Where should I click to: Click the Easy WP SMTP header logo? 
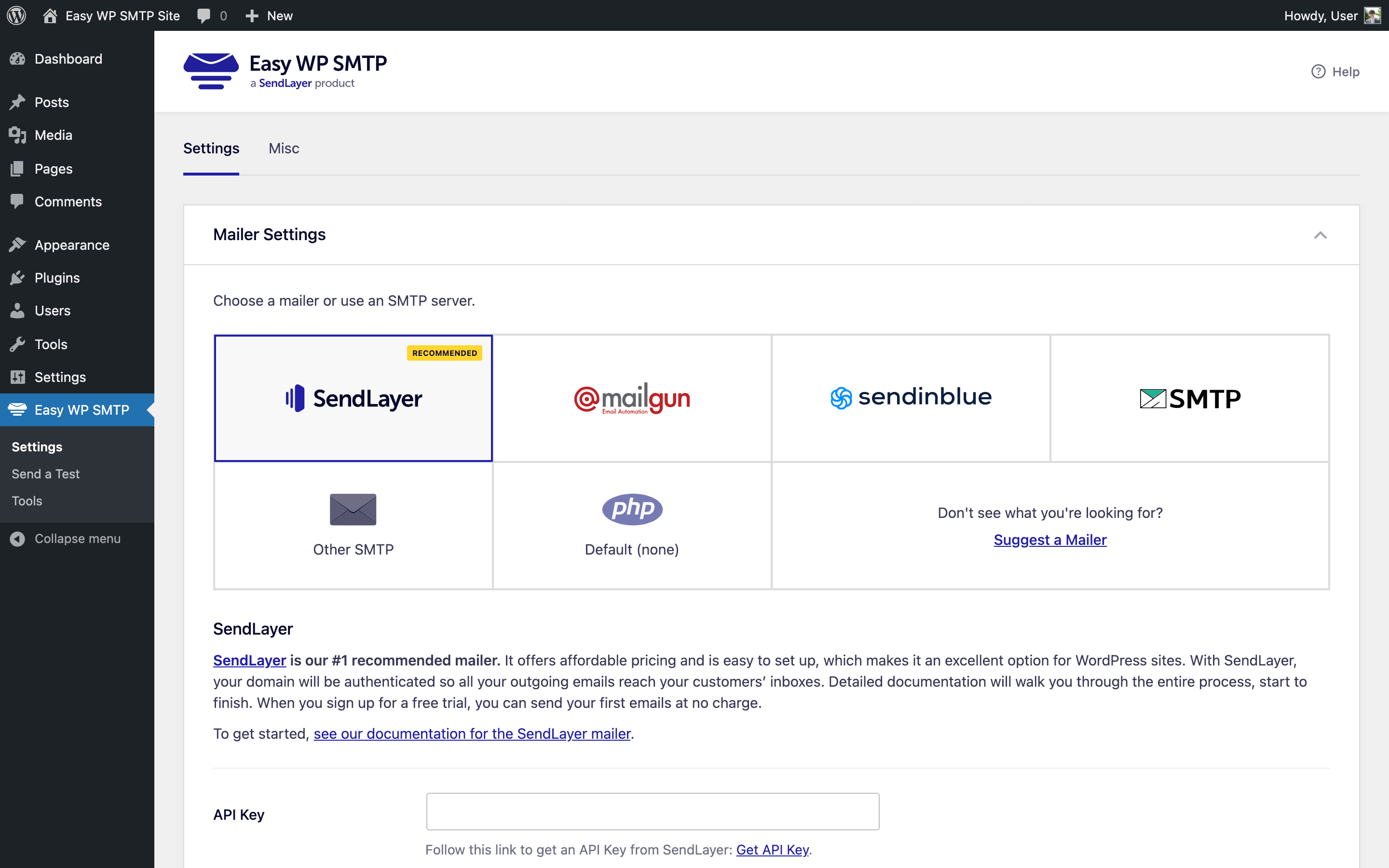[x=285, y=71]
